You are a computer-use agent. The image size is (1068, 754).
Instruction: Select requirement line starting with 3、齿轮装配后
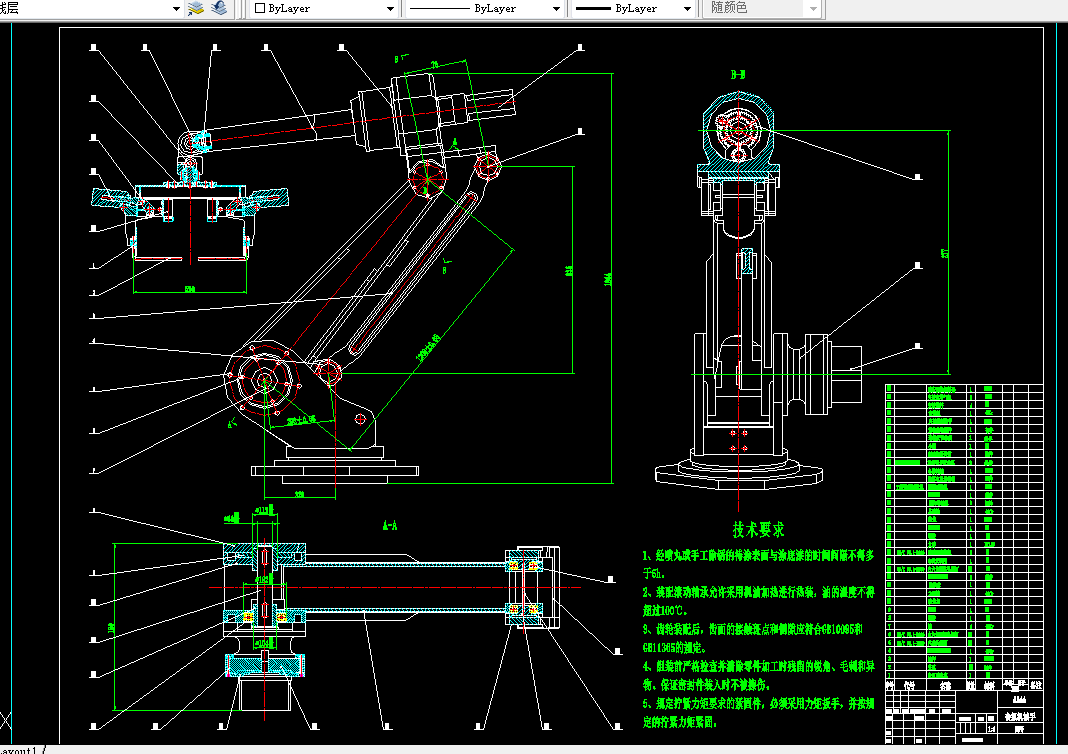tap(753, 629)
